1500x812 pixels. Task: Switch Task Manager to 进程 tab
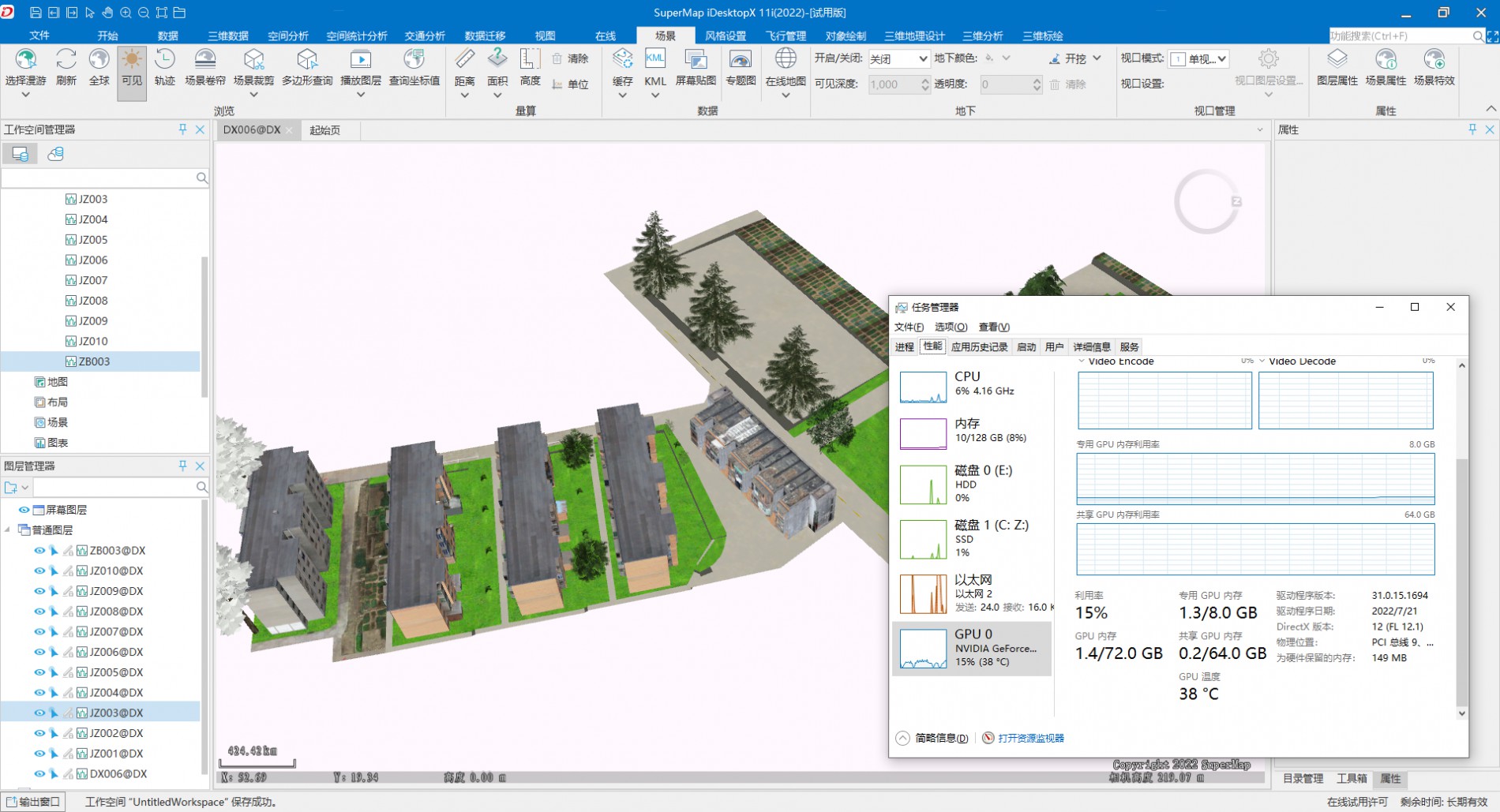(x=905, y=347)
